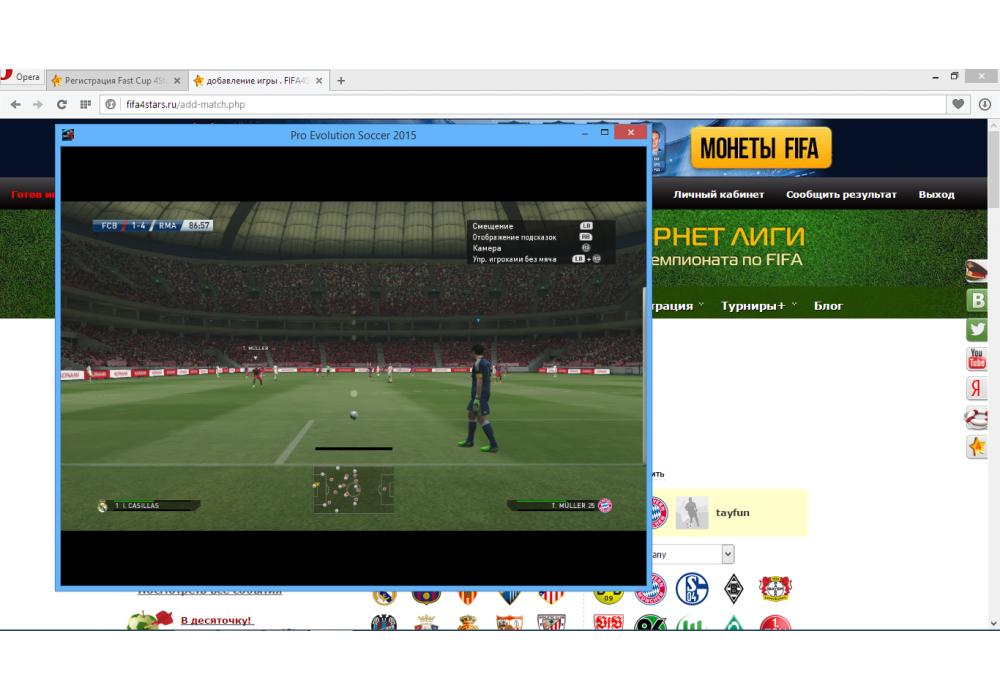
Task: Click the Сообщить результат link
Action: [x=841, y=194]
